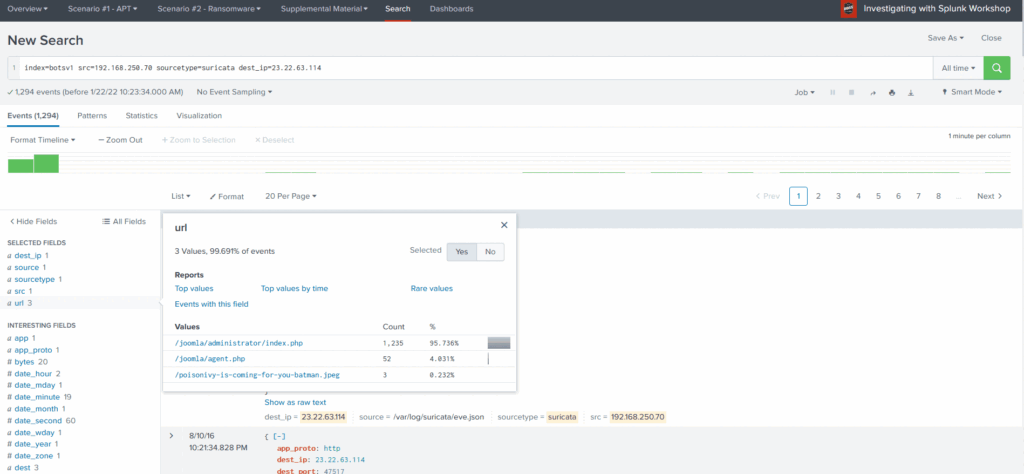The height and width of the screenshot is (474, 1024).
Task: Open Supplemental Material menu
Action: 324,9
